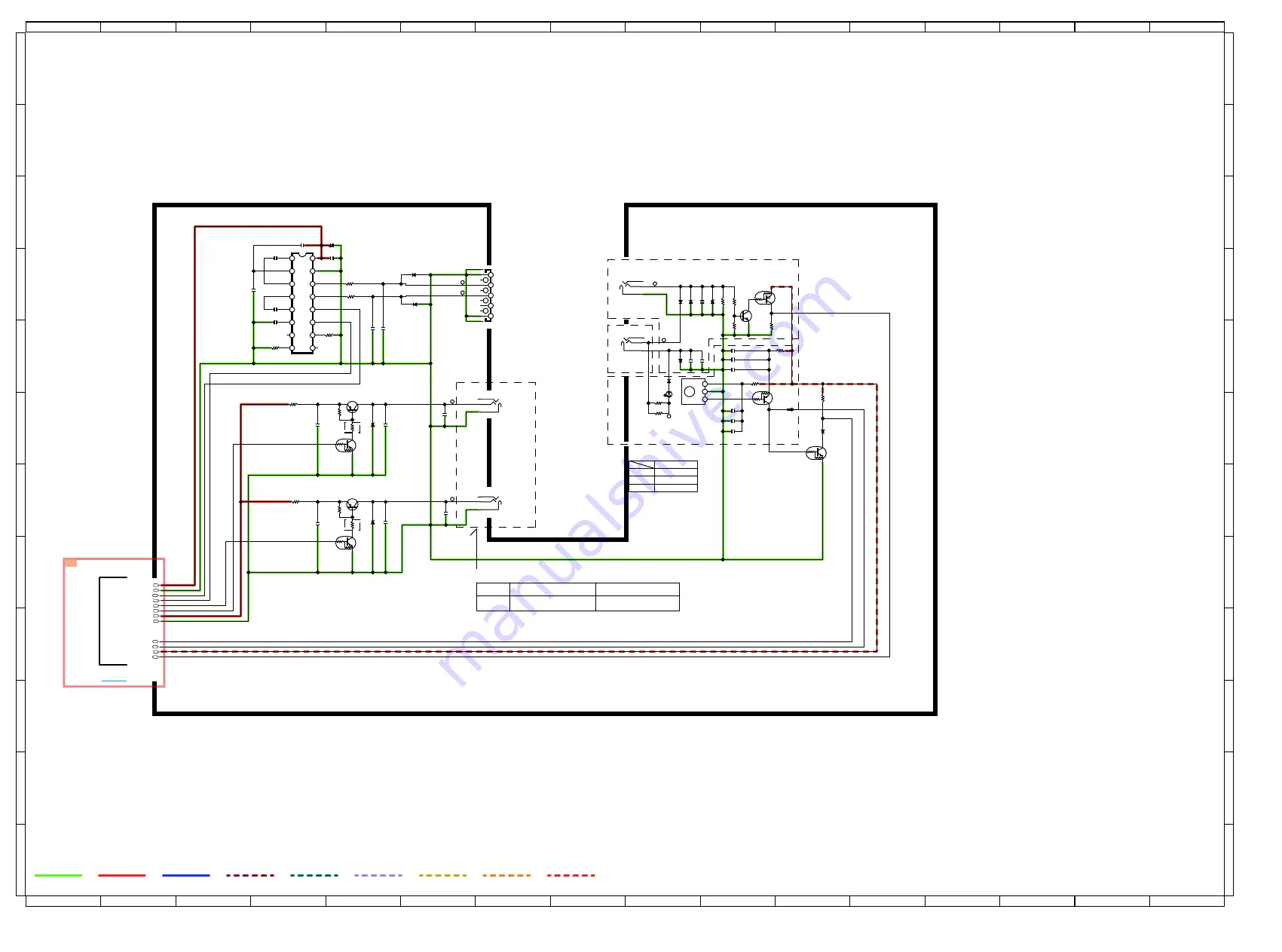Open the cyan underlined link in the pink box
The image size is (1282, 952).
[x=114, y=681]
